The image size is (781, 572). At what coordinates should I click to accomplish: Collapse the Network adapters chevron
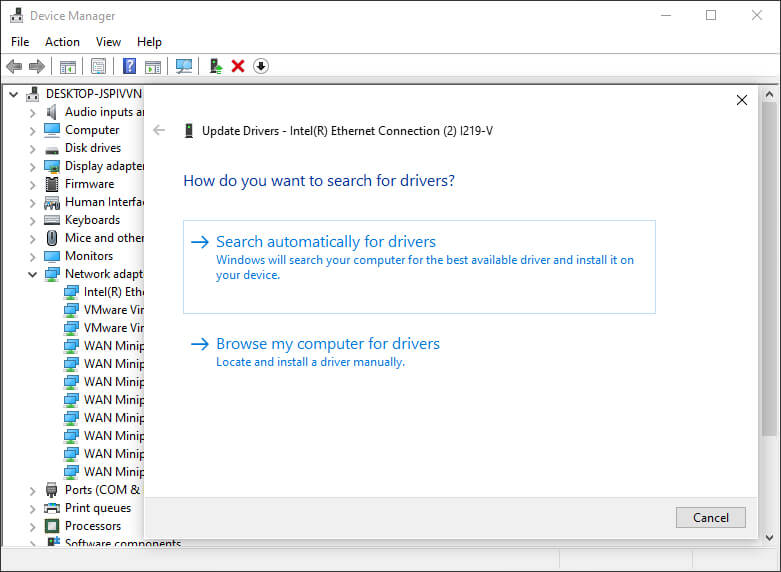tap(32, 275)
